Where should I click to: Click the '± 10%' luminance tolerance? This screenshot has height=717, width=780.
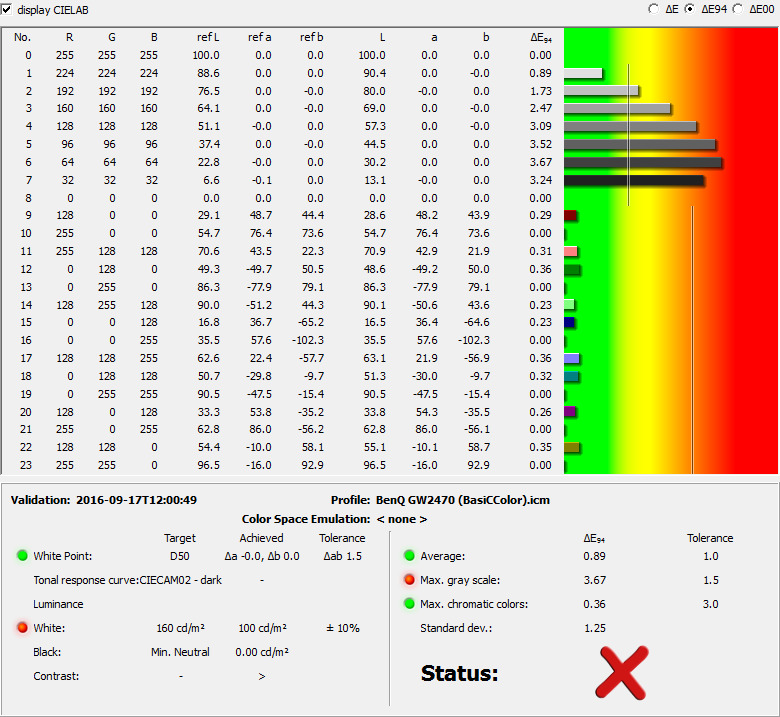343,628
